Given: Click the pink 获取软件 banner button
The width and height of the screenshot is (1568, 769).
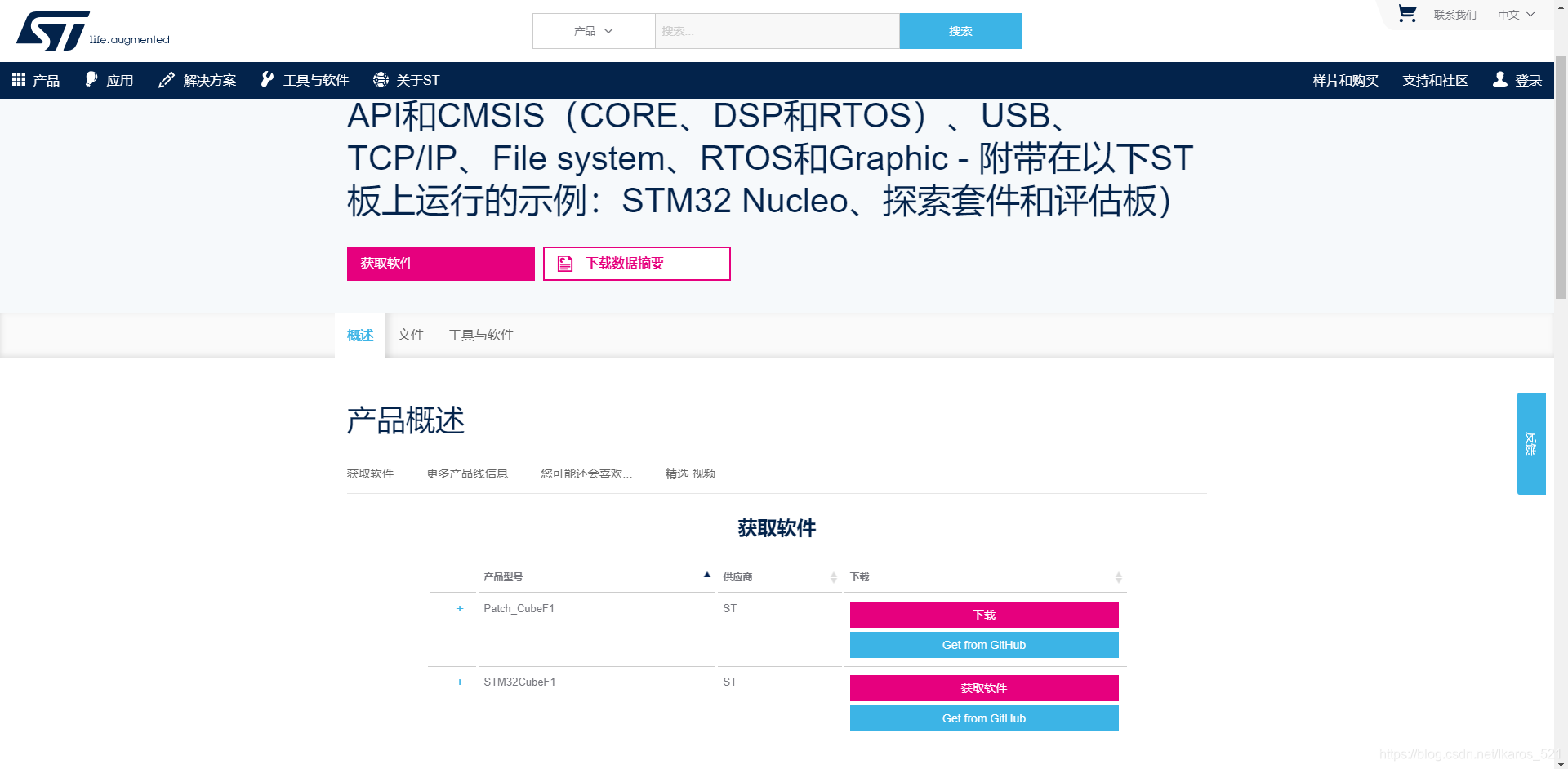Looking at the screenshot, I should [441, 264].
